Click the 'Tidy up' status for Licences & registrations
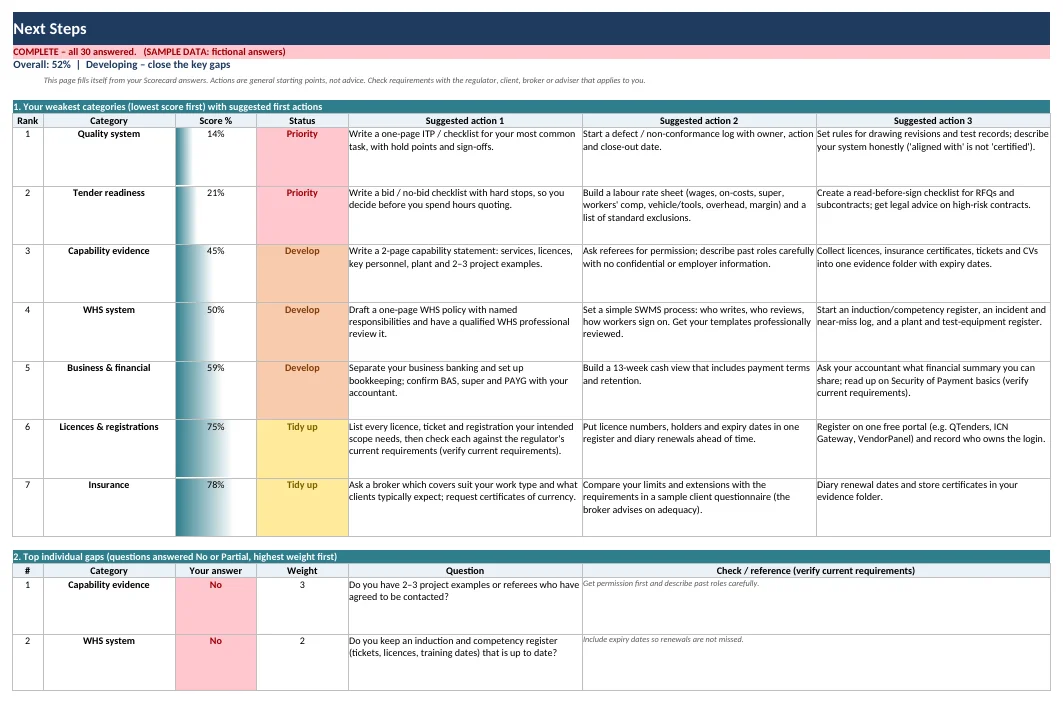The height and width of the screenshot is (703, 1063). pyautogui.click(x=302, y=449)
